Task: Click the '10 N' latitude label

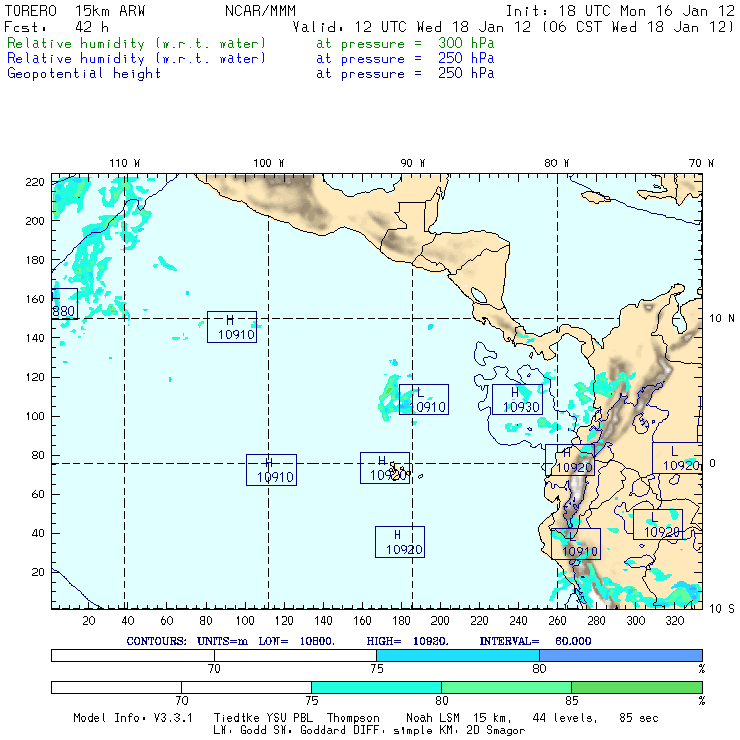Action: click(x=722, y=319)
